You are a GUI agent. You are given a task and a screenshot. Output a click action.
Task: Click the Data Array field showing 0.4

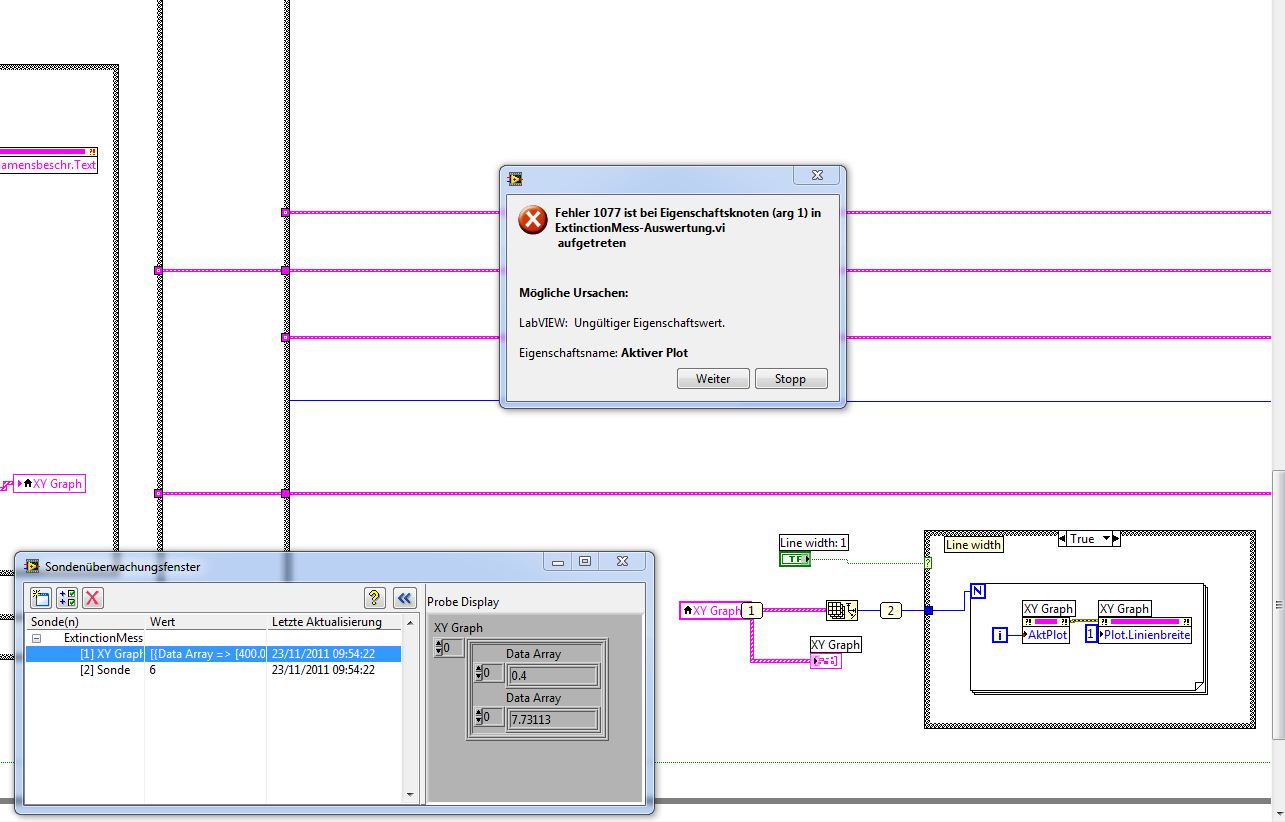point(552,676)
